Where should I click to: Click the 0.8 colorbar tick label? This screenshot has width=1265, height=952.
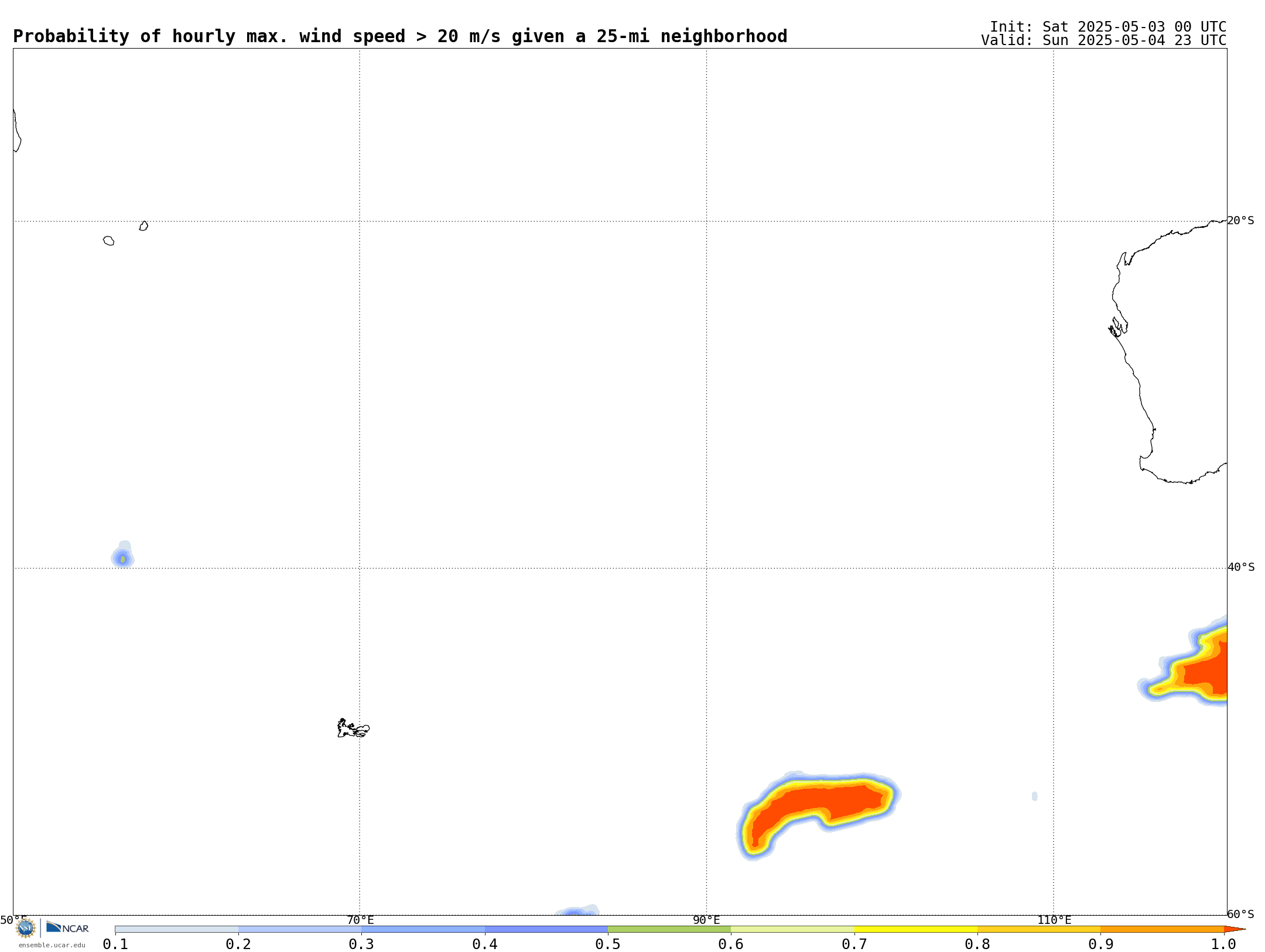coord(977,944)
